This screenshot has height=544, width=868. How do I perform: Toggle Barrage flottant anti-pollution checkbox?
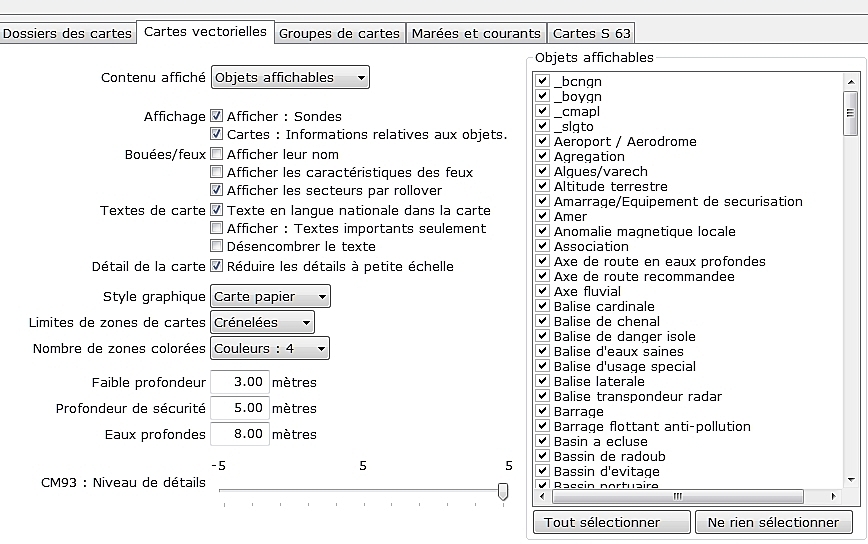(542, 426)
